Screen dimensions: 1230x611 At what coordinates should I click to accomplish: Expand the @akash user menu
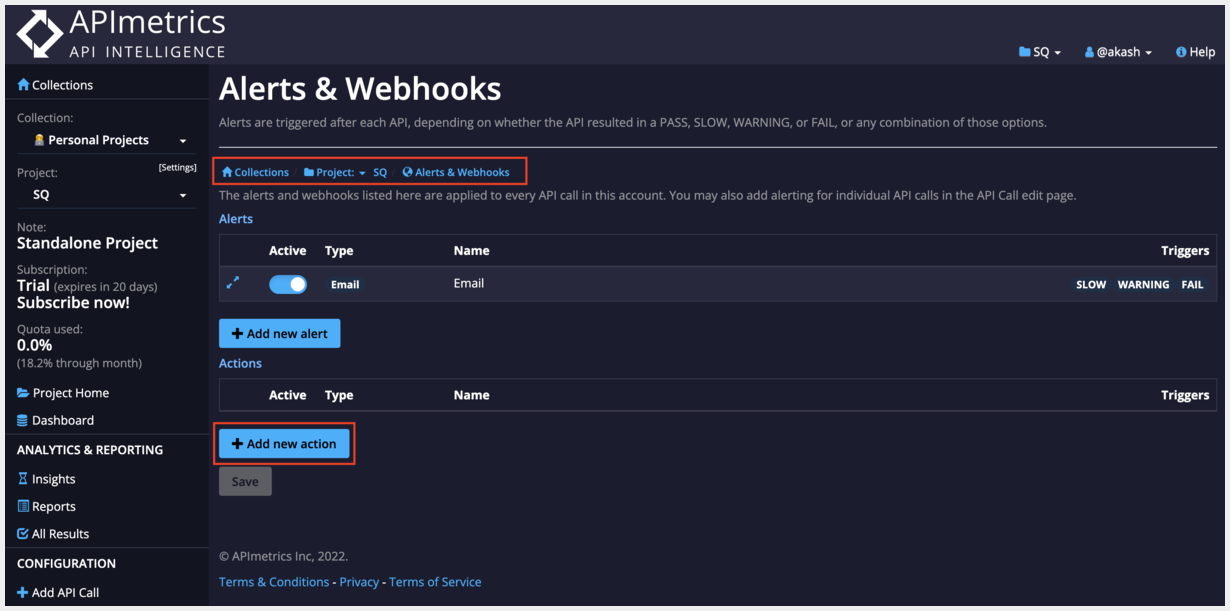pos(1118,52)
